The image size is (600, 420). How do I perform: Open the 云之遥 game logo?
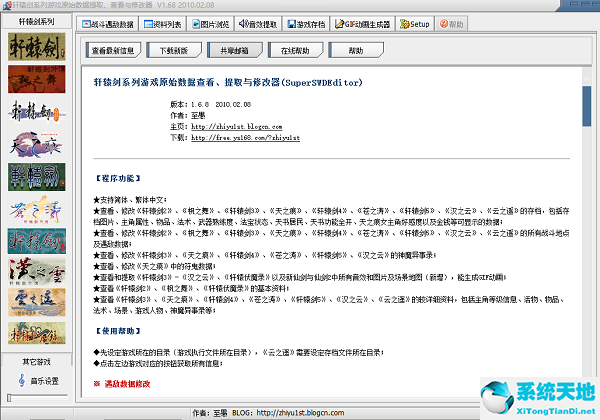(x=37, y=302)
